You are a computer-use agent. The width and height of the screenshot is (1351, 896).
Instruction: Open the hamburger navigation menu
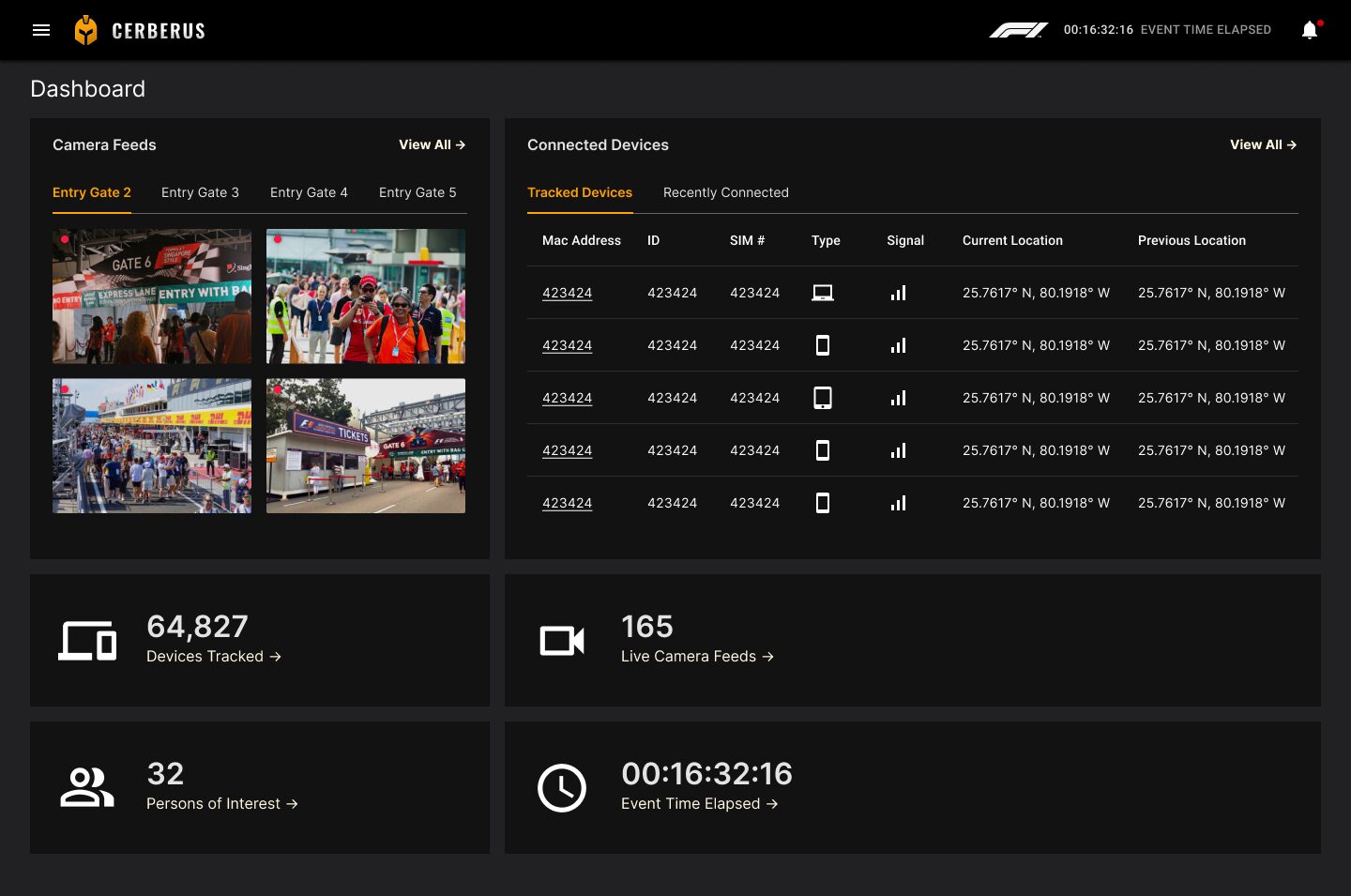pos(41,30)
